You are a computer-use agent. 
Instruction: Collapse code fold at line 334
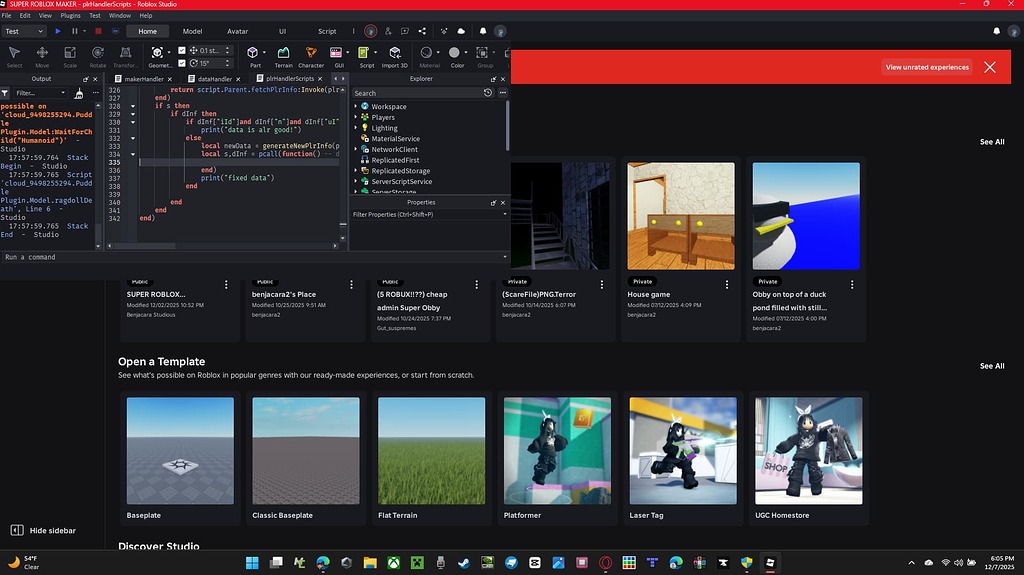pyautogui.click(x=133, y=154)
